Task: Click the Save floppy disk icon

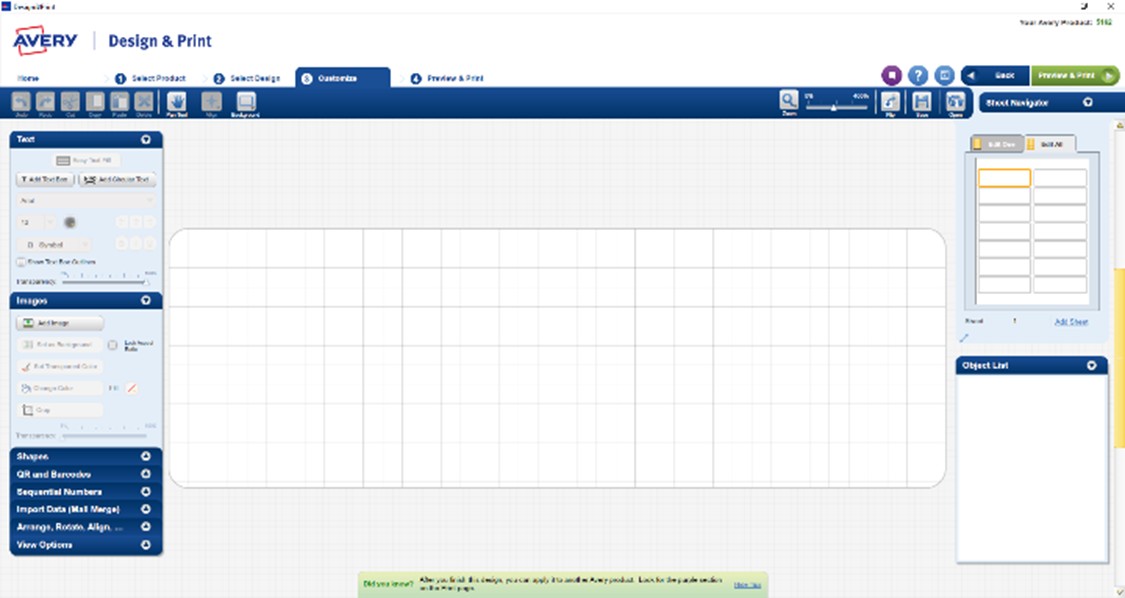Action: (x=922, y=102)
